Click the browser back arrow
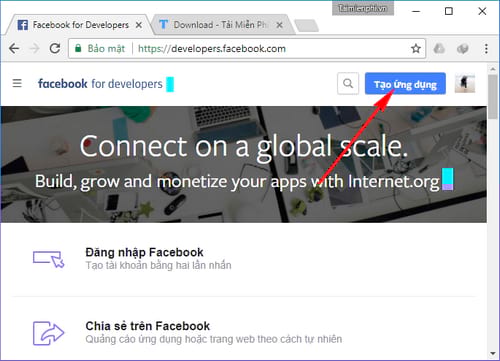The width and height of the screenshot is (500, 361). (14, 49)
